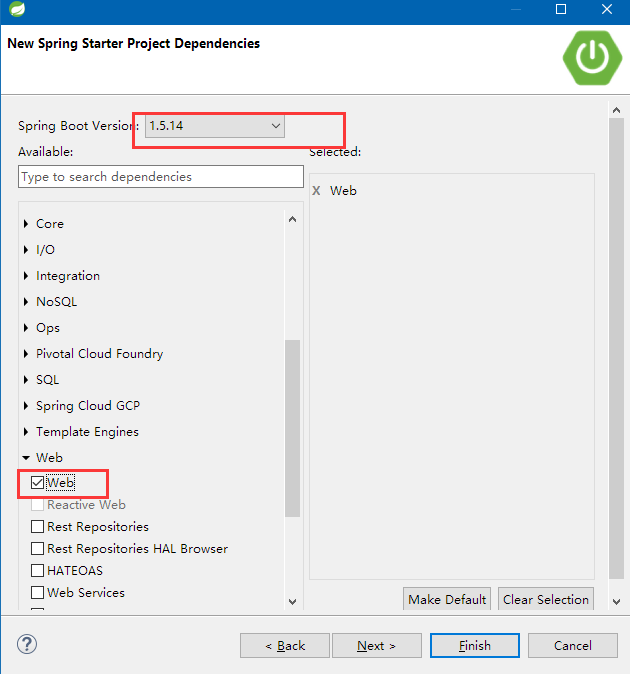Uncheck the Web dependency checkbox
The image size is (630, 674).
pyautogui.click(x=37, y=483)
